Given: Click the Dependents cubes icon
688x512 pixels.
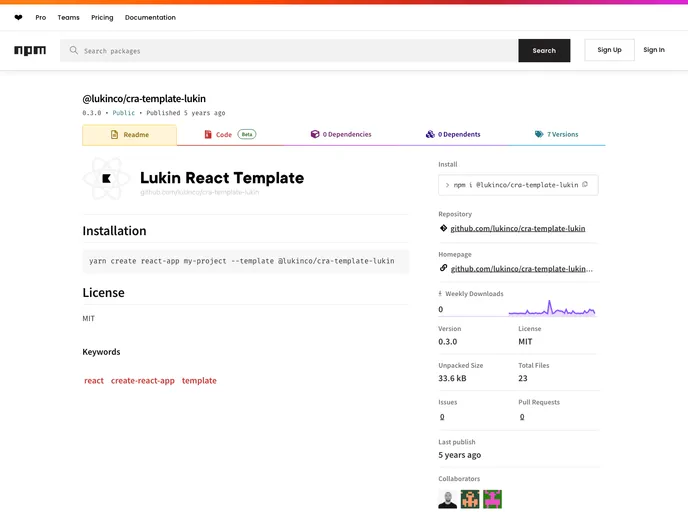Looking at the screenshot, I should pyautogui.click(x=430, y=134).
